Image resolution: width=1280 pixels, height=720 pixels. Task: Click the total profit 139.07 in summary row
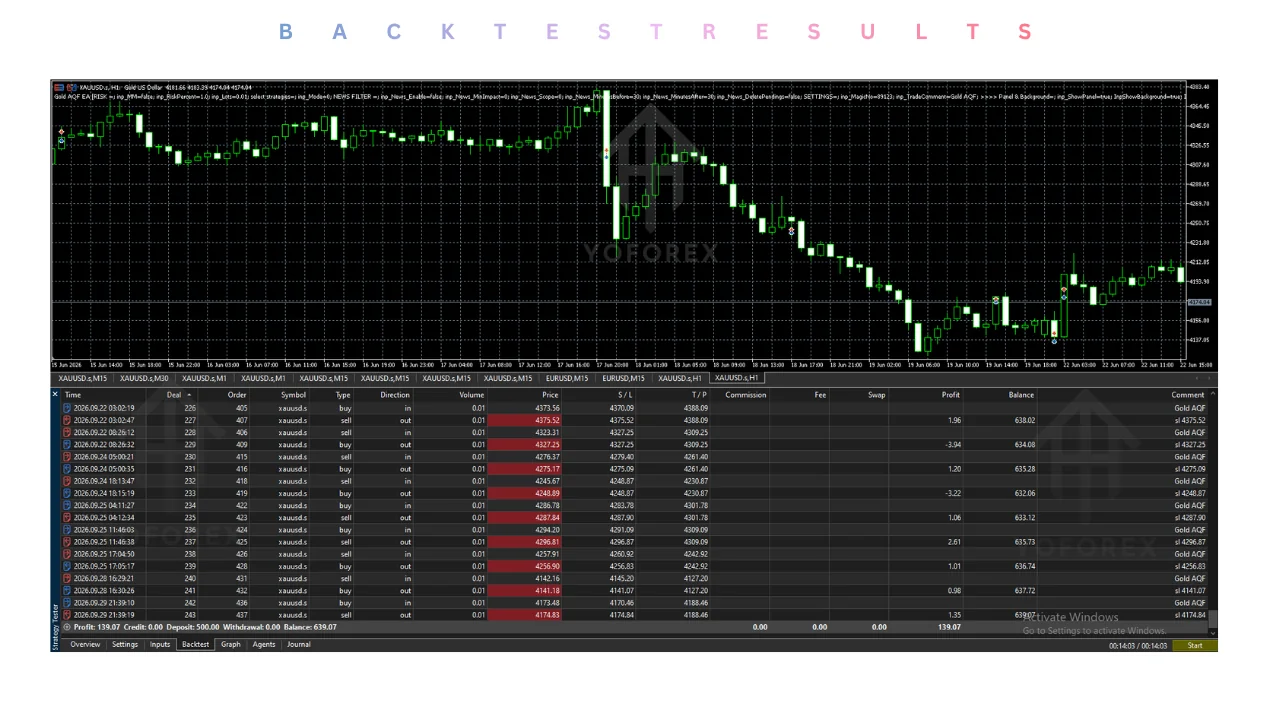pyautogui.click(x=947, y=627)
